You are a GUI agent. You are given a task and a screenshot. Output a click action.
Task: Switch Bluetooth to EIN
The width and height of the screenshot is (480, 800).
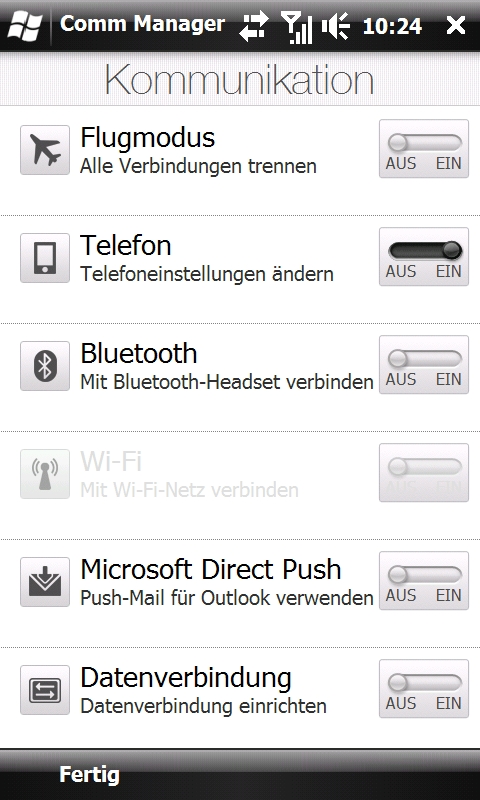pos(424,364)
